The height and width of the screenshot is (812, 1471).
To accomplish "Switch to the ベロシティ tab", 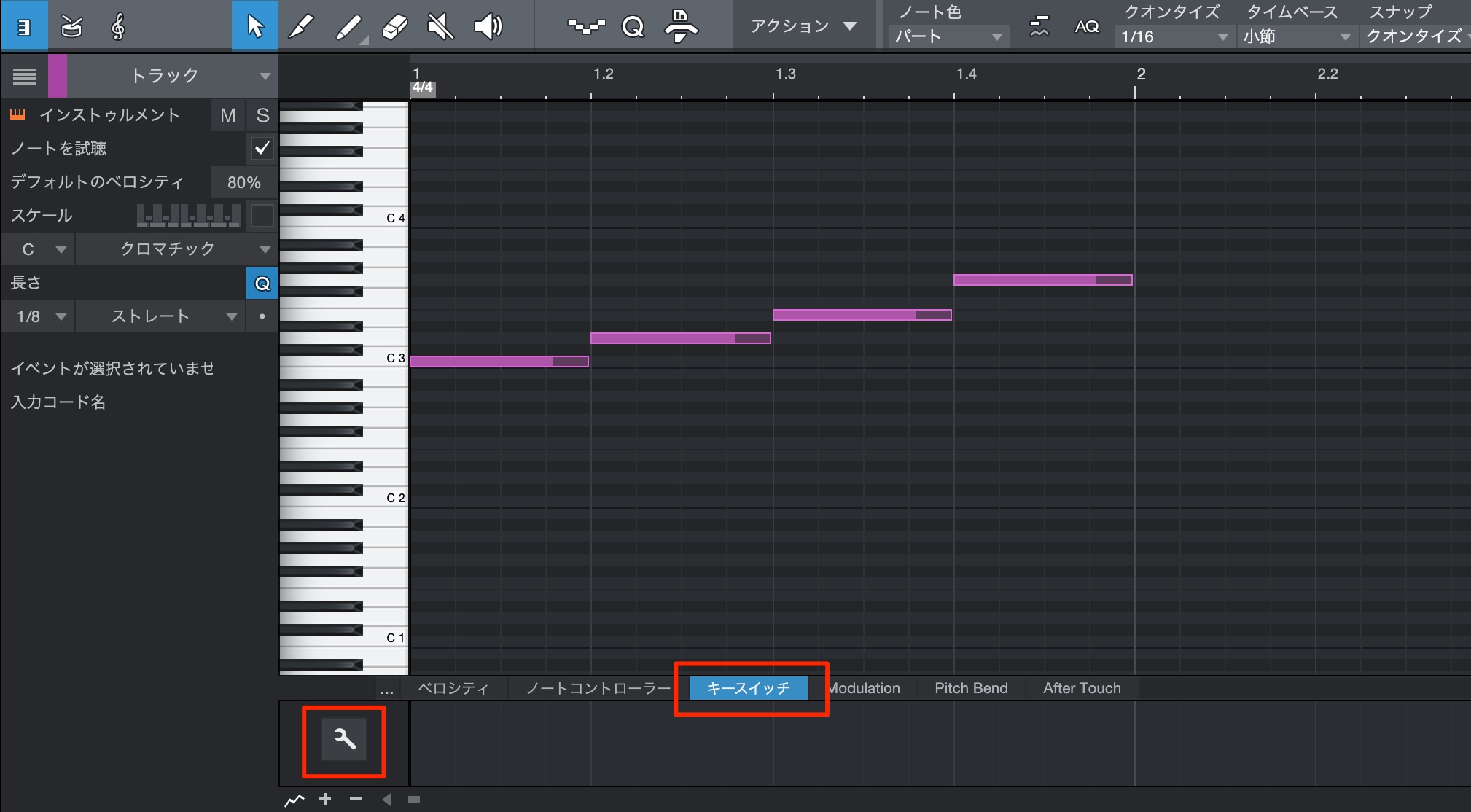I will coord(453,689).
